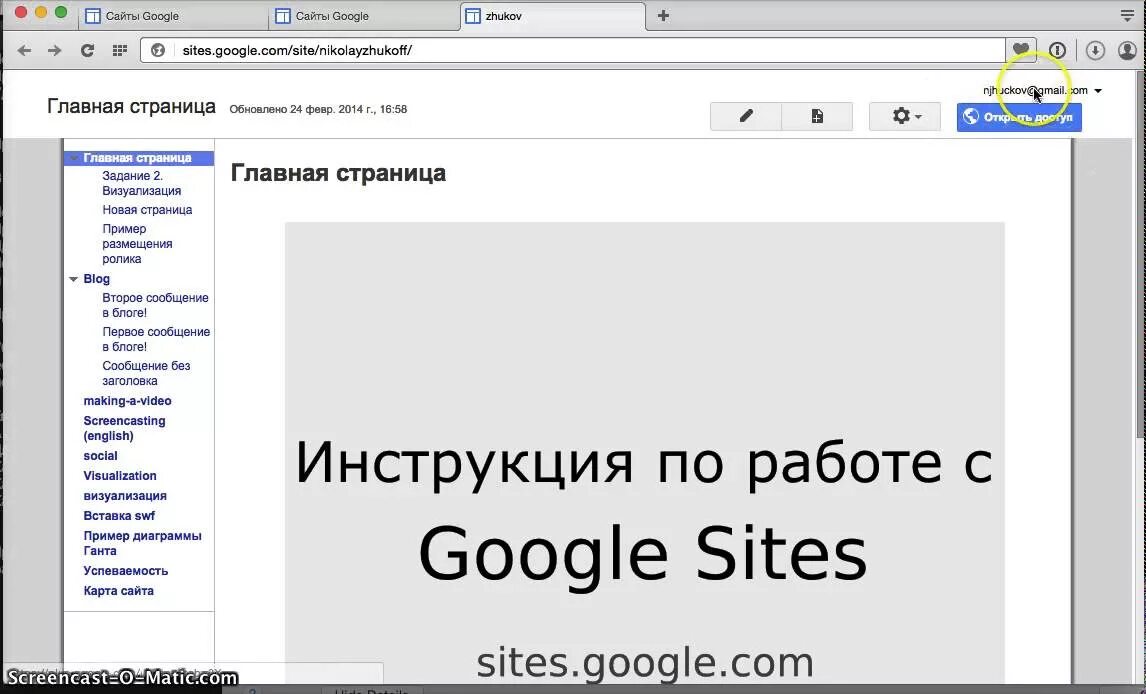Click the Обновлено 24 февр. 2014 timestamp text

[x=318, y=110]
